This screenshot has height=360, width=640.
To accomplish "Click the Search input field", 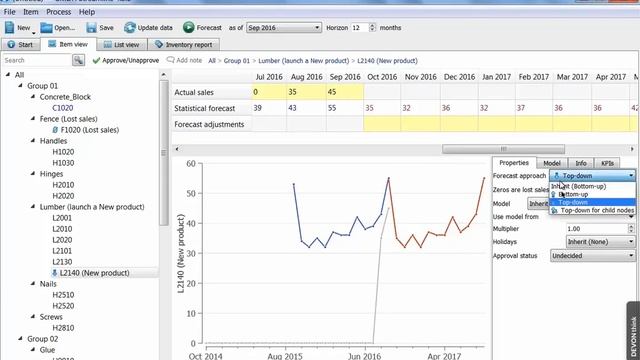I will pyautogui.click(x=37, y=60).
